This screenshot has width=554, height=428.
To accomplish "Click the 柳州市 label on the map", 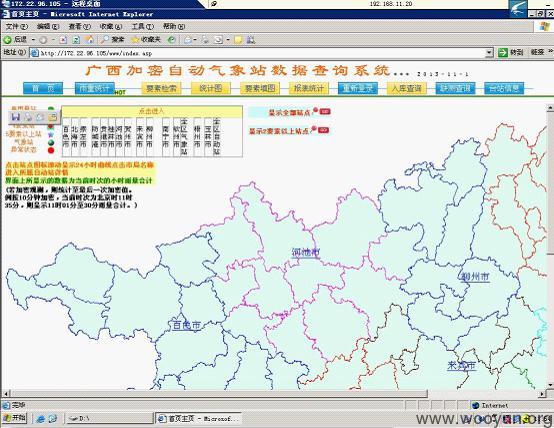I will click(475, 276).
